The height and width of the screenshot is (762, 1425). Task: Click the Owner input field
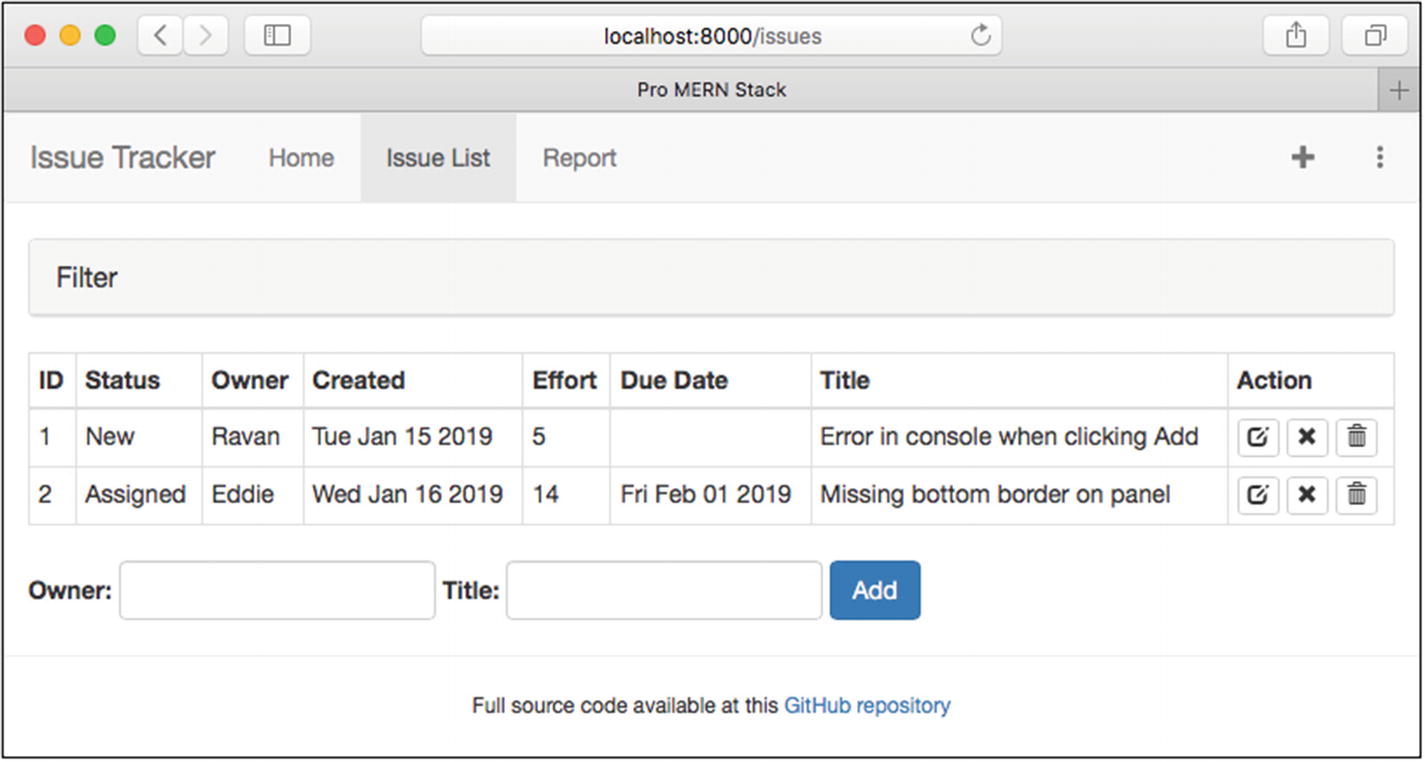click(x=277, y=591)
